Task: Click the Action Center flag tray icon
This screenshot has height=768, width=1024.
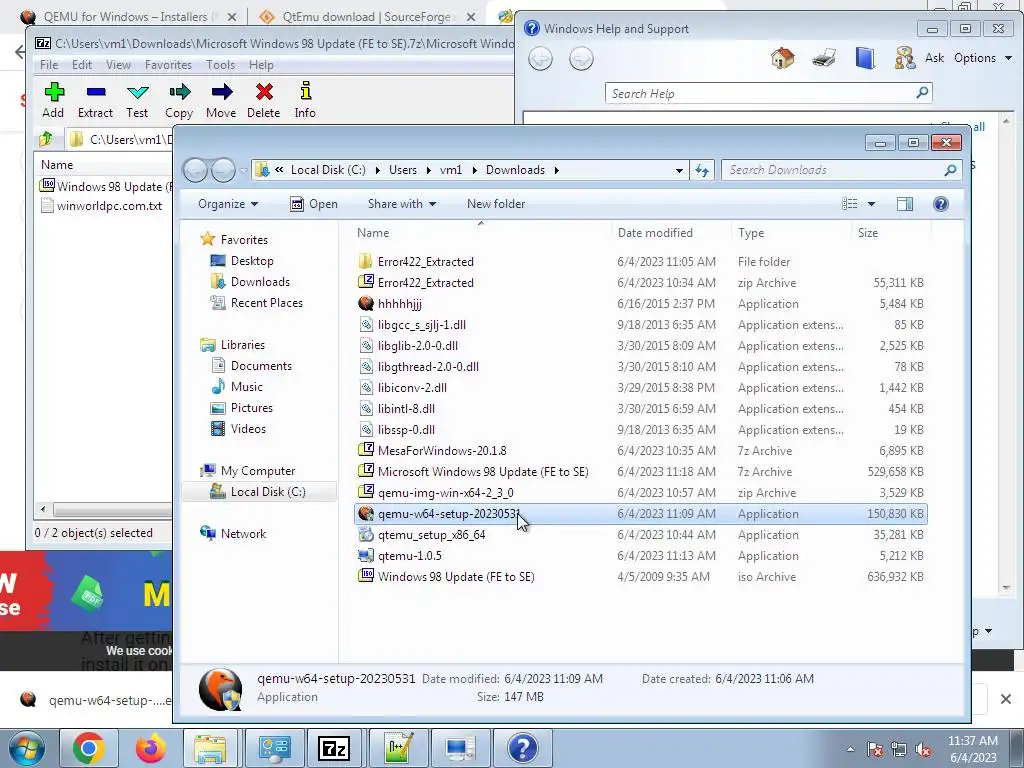Action: pos(875,750)
